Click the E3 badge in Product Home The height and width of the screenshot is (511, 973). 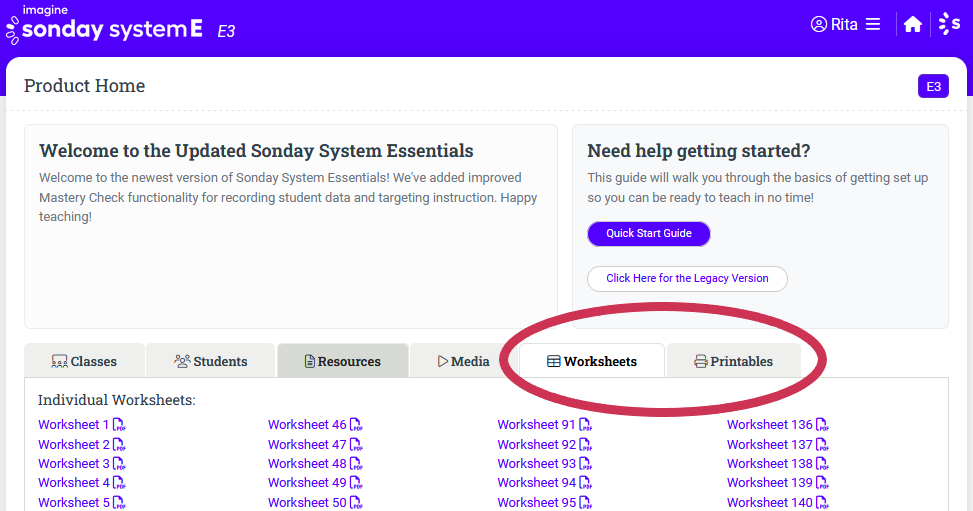tap(933, 86)
